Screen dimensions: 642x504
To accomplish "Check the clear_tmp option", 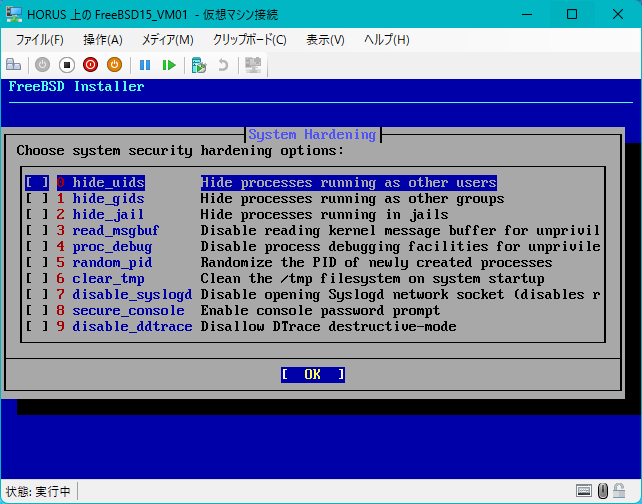I will coord(37,278).
